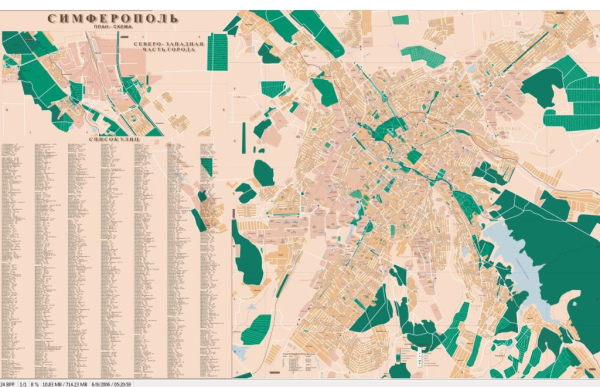Click the СЕВЕРО-ЗАПАДНАЯ ЧАСТЬ ГОРОДА label

coord(168,46)
